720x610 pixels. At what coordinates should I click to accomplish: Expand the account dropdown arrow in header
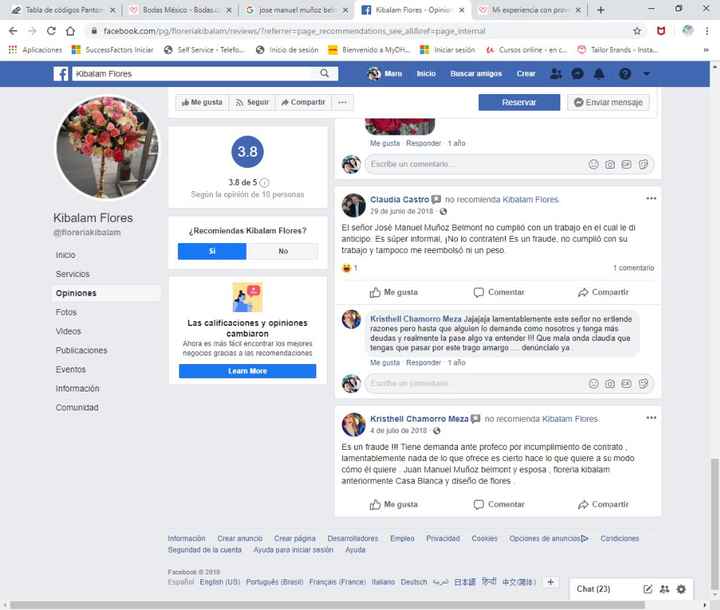coord(647,73)
